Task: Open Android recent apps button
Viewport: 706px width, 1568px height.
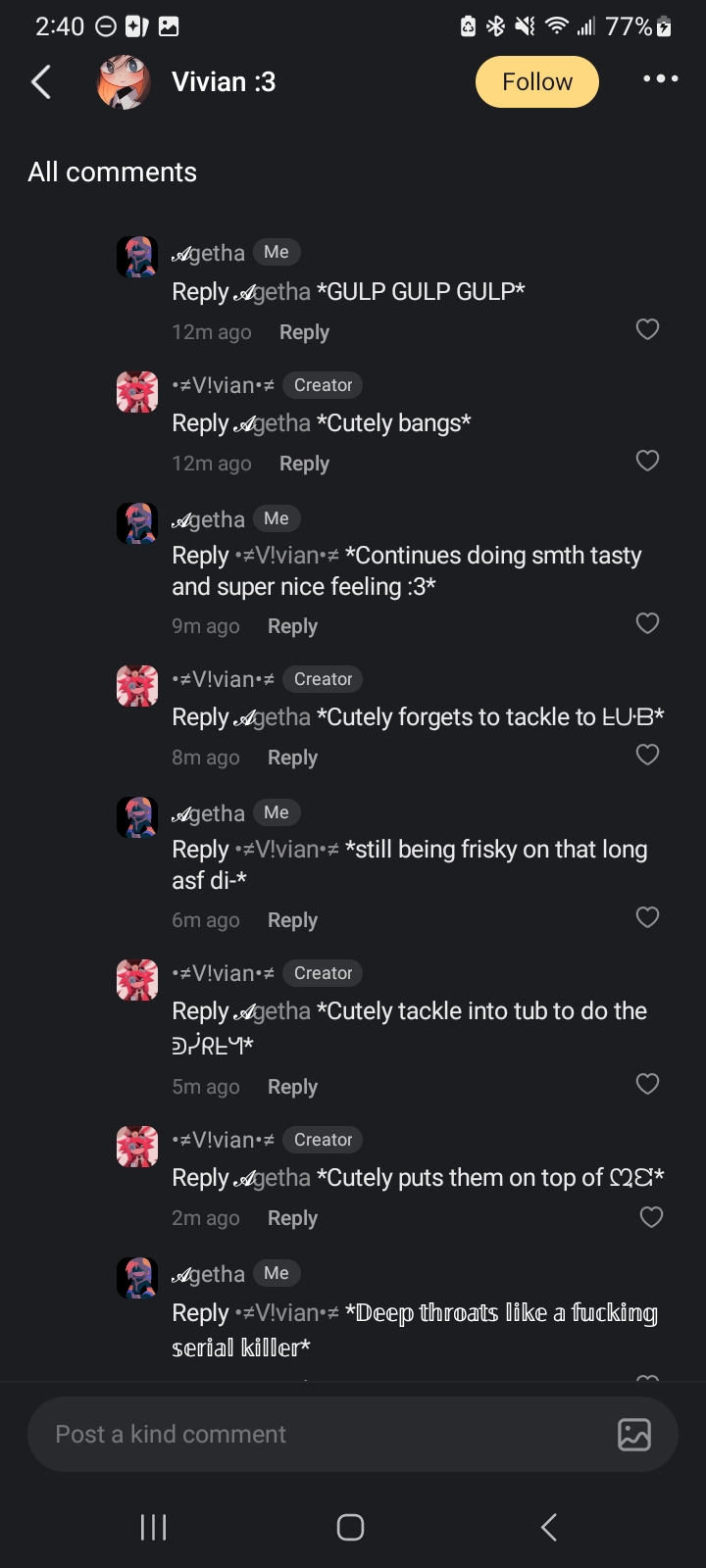Action: (154, 1527)
